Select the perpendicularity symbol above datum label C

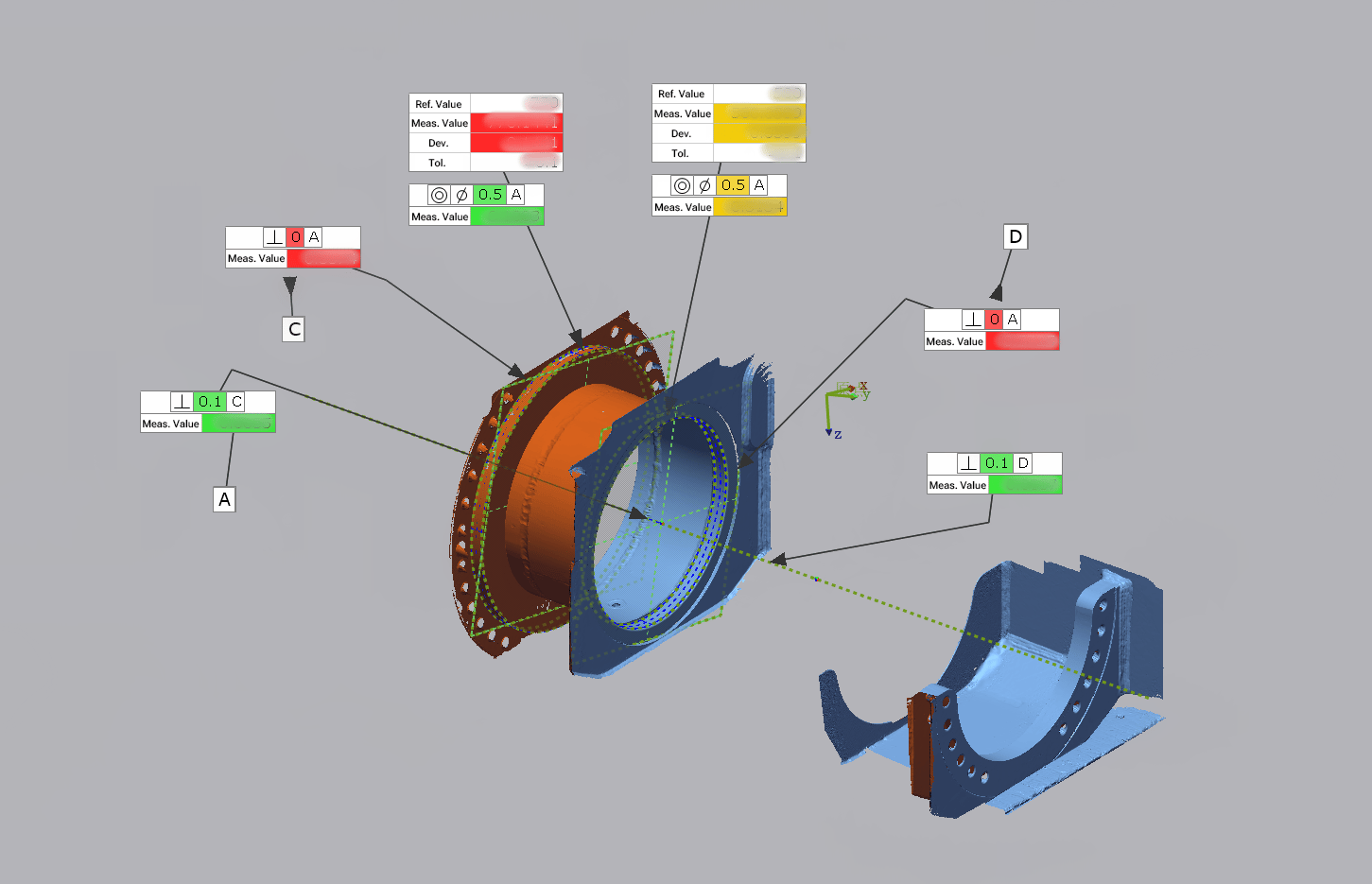(274, 237)
